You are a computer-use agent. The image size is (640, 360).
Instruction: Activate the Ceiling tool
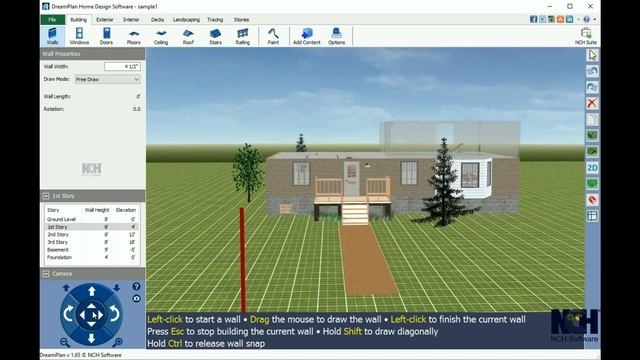(161, 36)
